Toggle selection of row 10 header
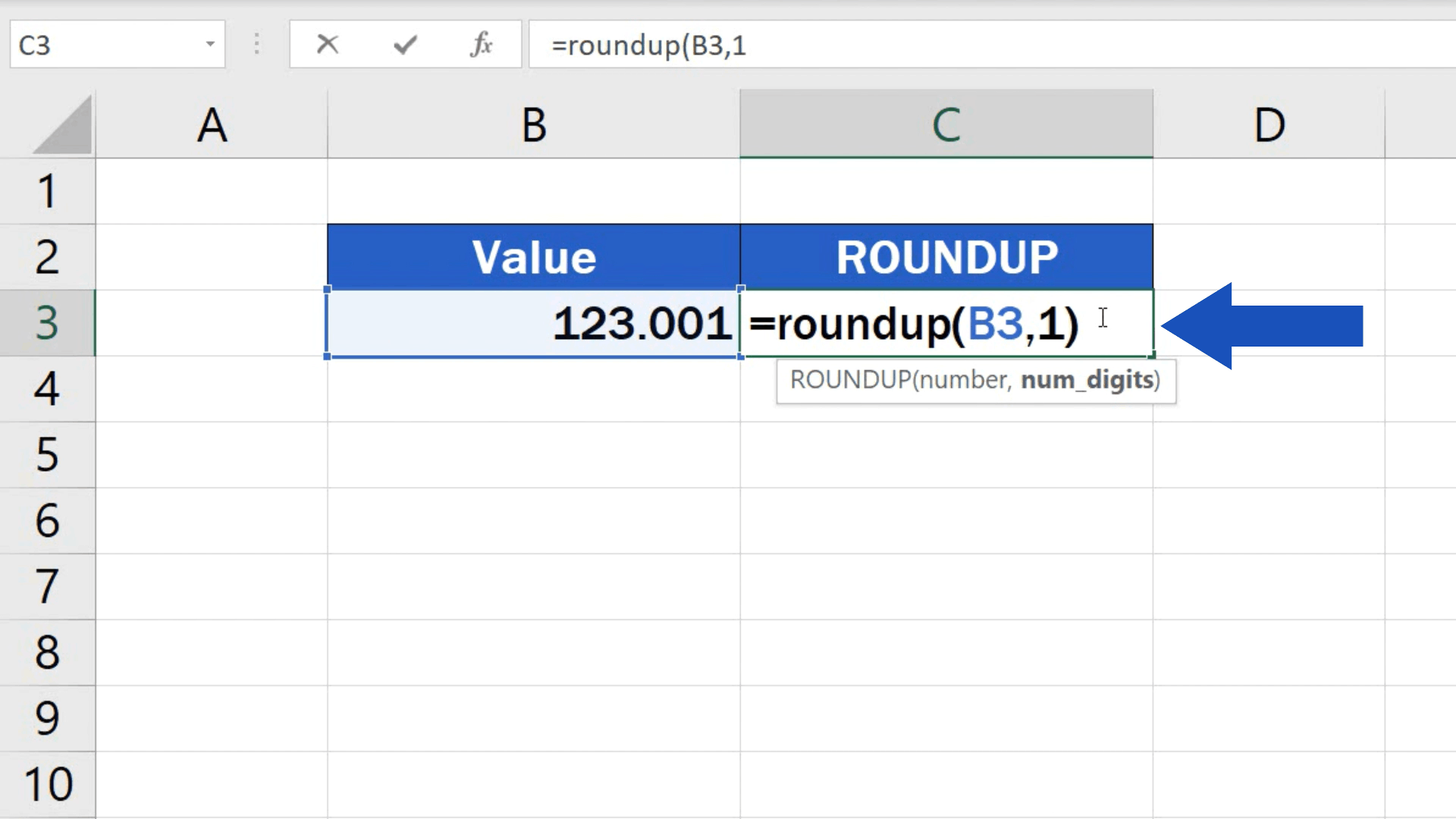 coord(47,783)
